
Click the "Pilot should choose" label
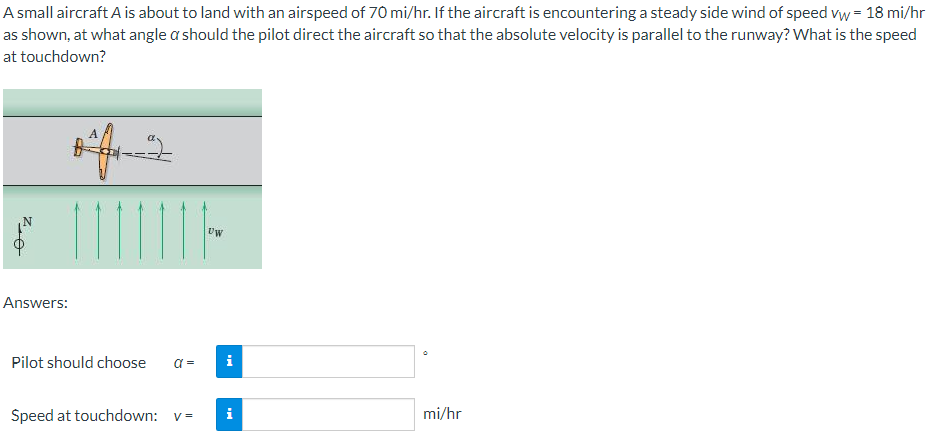pos(79,362)
